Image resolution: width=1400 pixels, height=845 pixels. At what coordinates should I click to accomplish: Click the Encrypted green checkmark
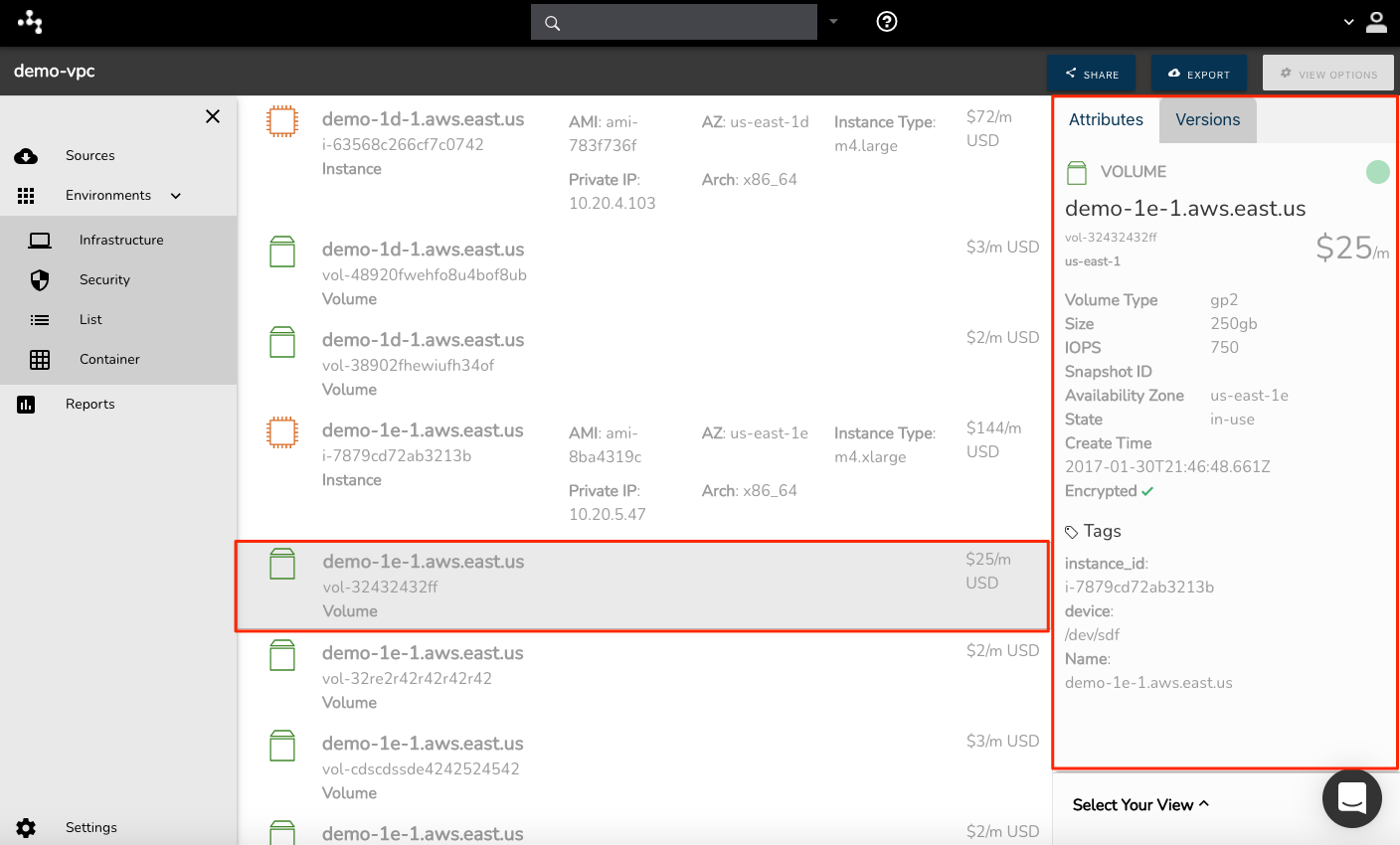tap(1147, 491)
